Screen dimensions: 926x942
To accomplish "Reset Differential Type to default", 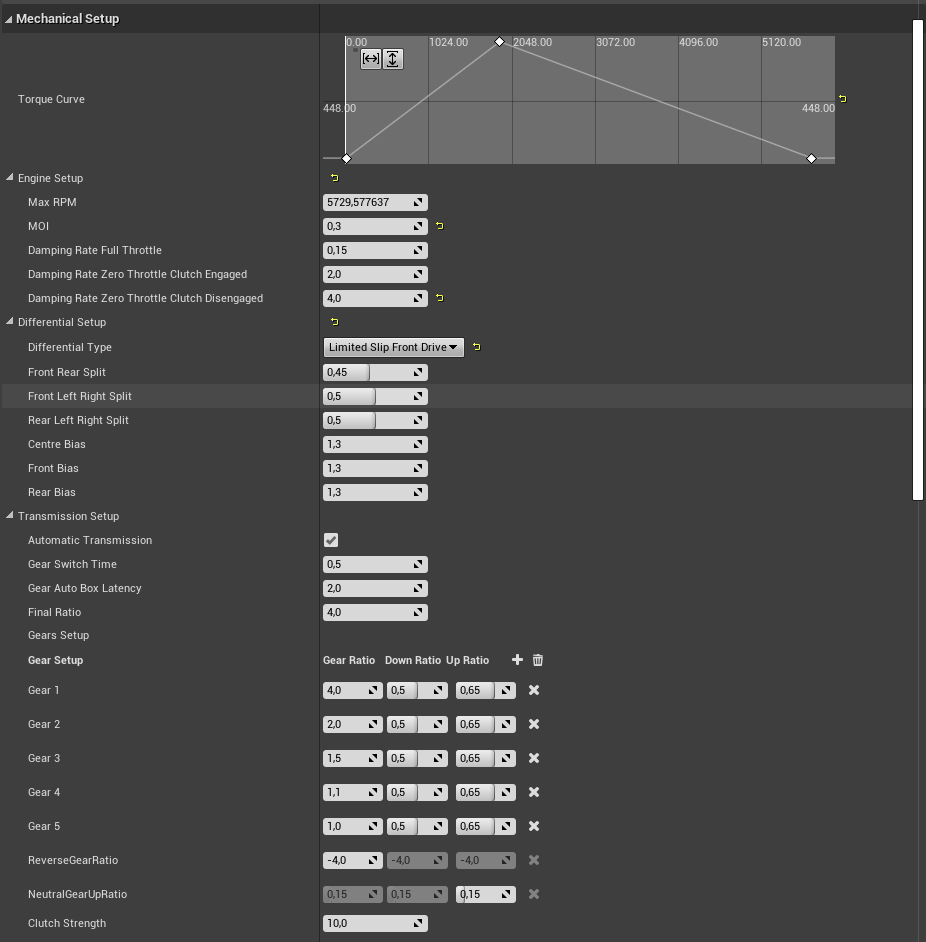I will 477,347.
